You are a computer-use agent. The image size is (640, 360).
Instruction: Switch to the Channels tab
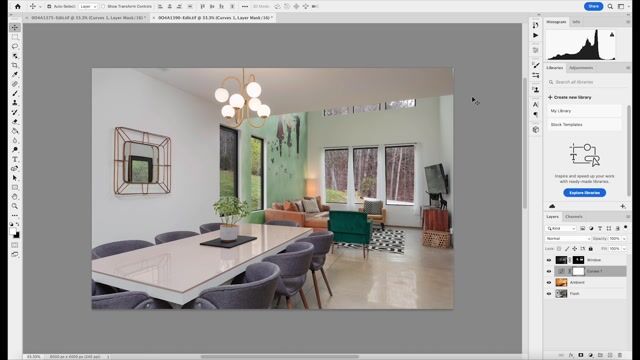[x=574, y=217]
